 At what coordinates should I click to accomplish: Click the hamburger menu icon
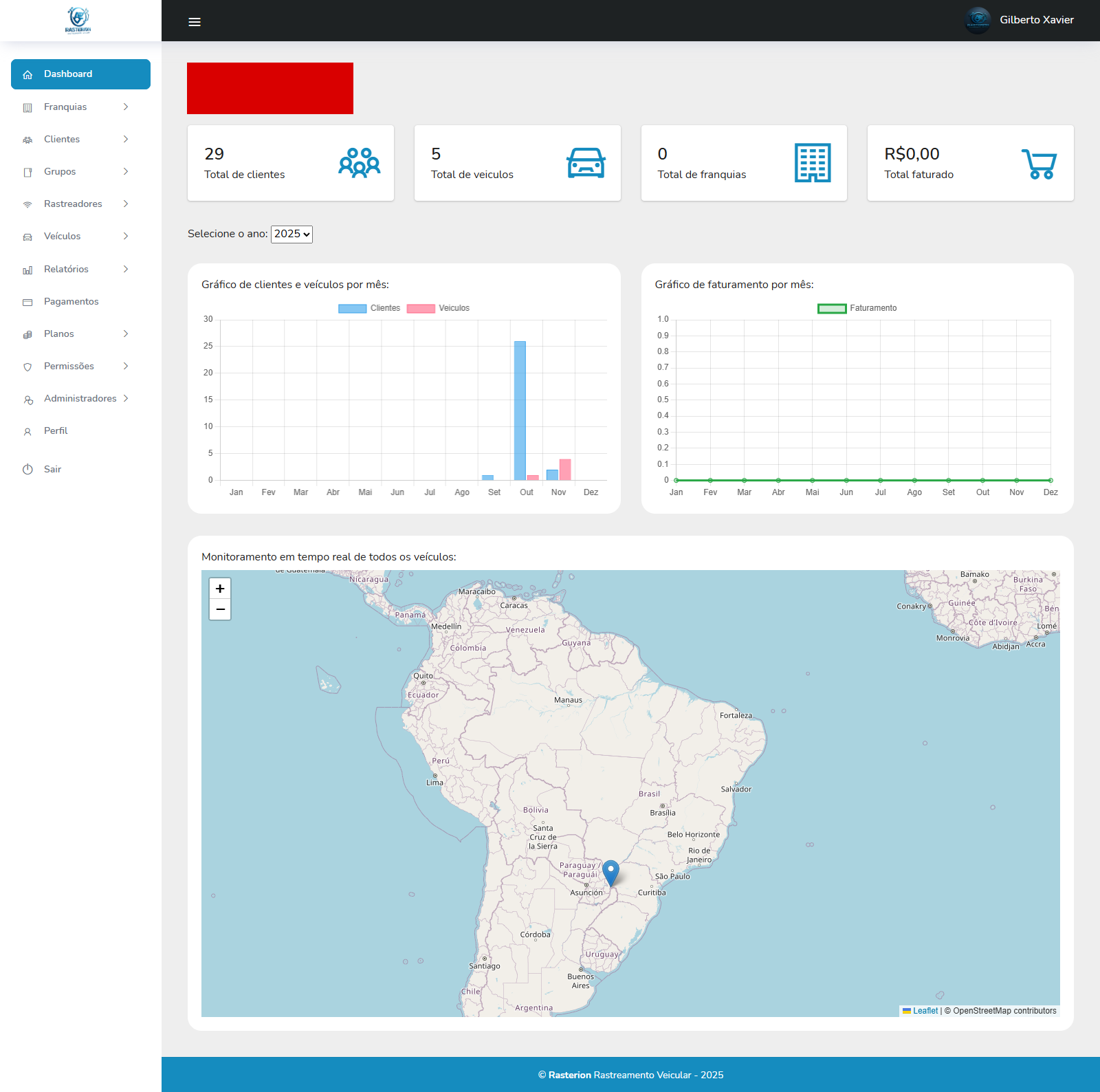click(x=195, y=22)
